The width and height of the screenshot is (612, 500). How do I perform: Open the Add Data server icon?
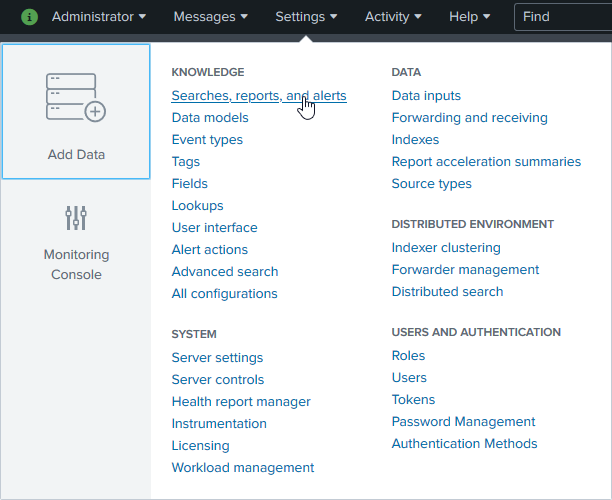(76, 98)
